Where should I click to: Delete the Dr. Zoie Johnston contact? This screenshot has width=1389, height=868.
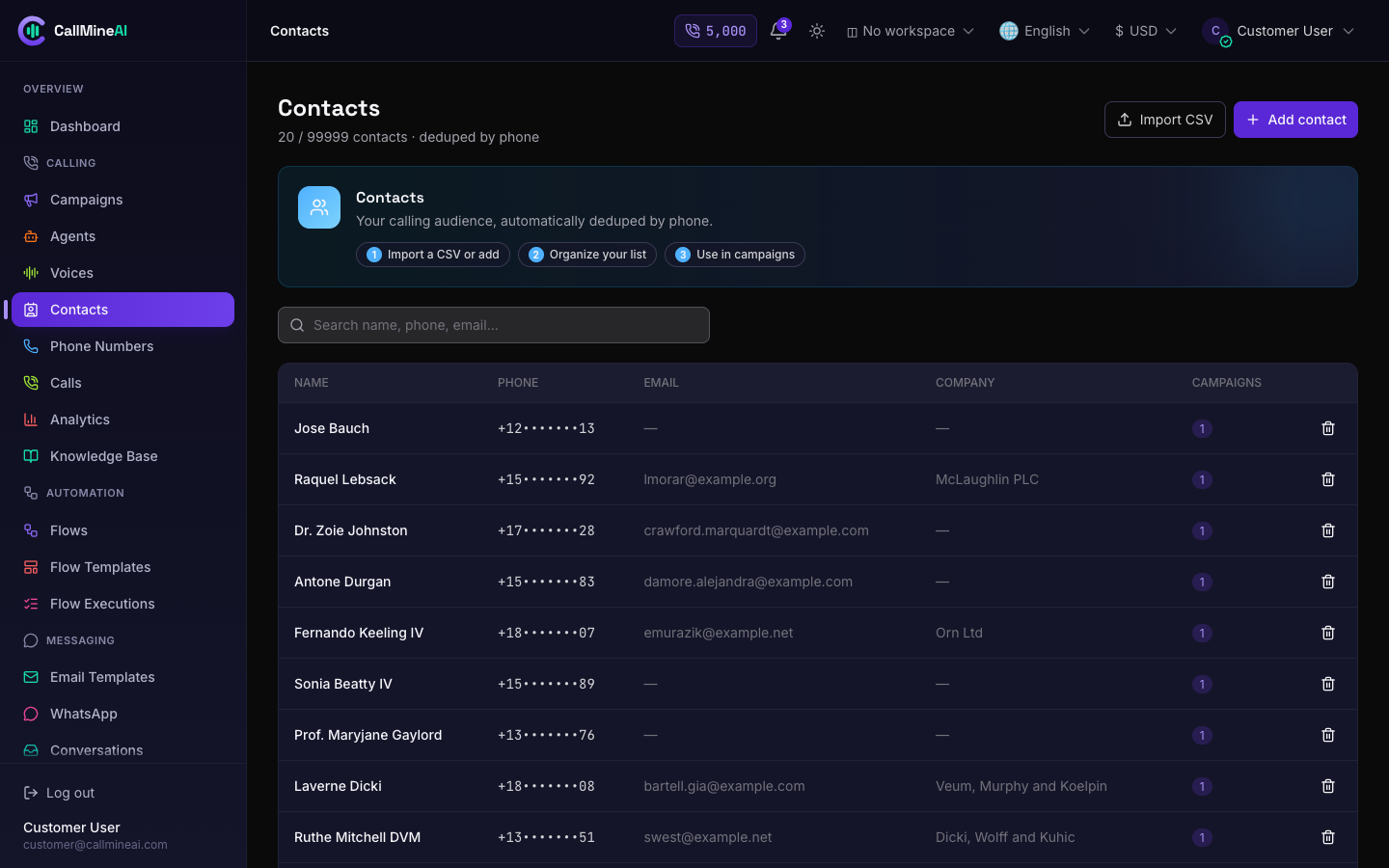click(1328, 530)
